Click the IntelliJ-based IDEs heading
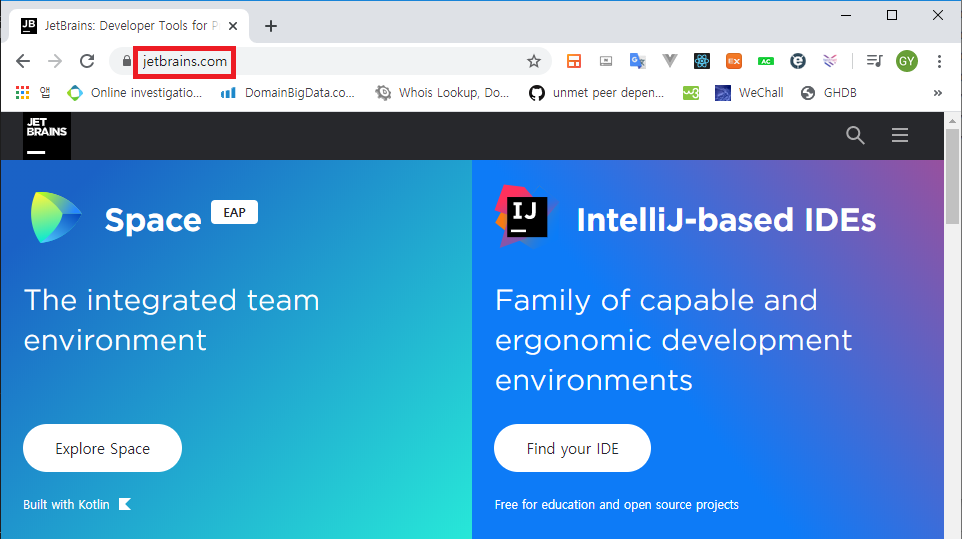 coord(726,220)
